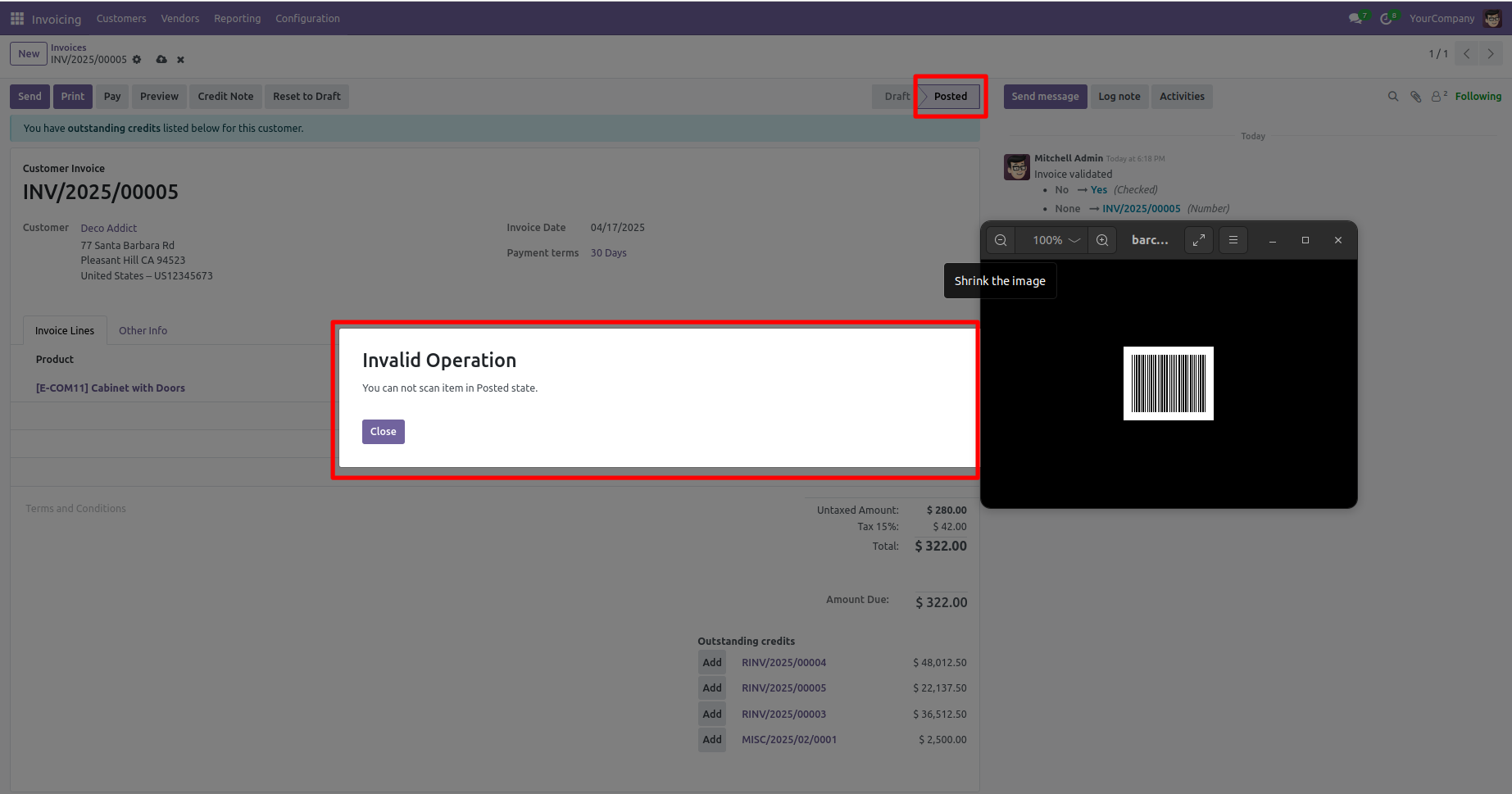Image resolution: width=1512 pixels, height=794 pixels.
Task: Click the Invoicing app title
Action: pyautogui.click(x=57, y=19)
